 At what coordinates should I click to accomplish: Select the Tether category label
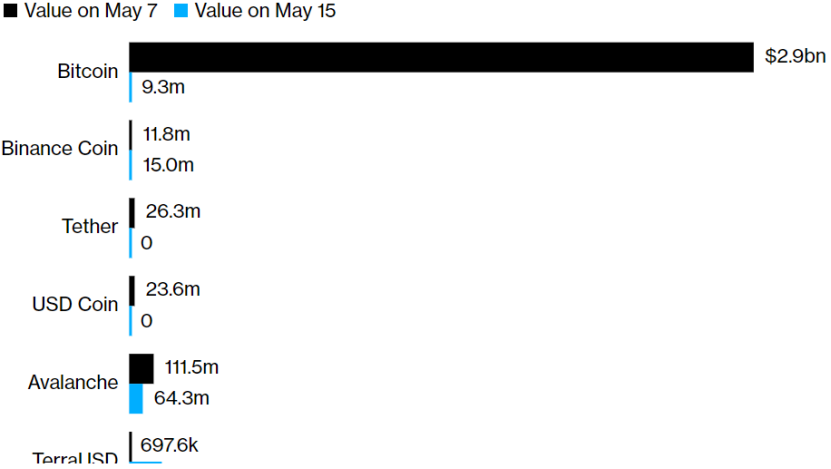(90, 226)
